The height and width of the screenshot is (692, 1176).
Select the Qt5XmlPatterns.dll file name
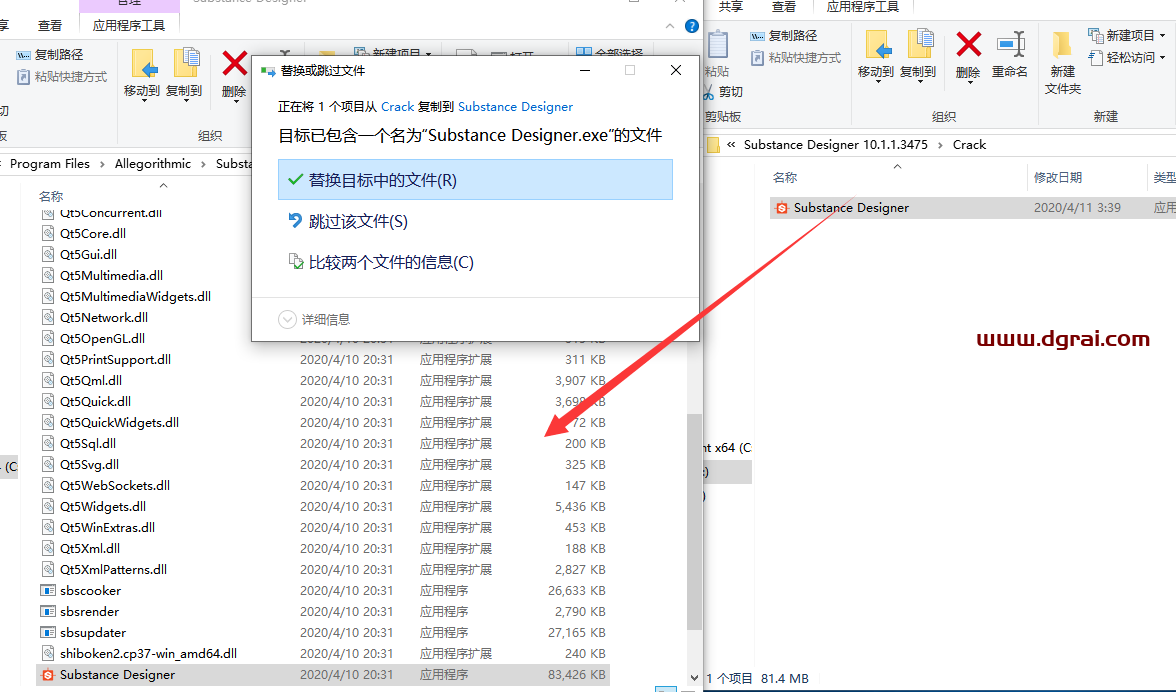113,569
